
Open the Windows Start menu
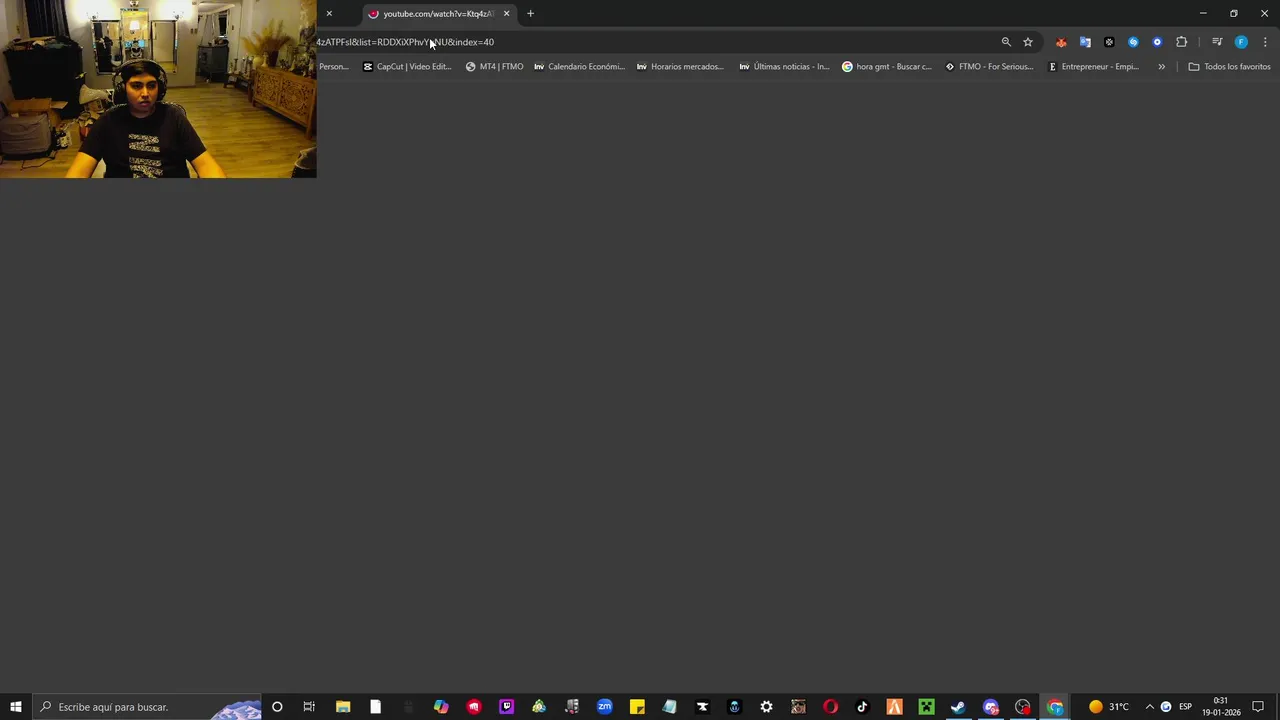16,707
